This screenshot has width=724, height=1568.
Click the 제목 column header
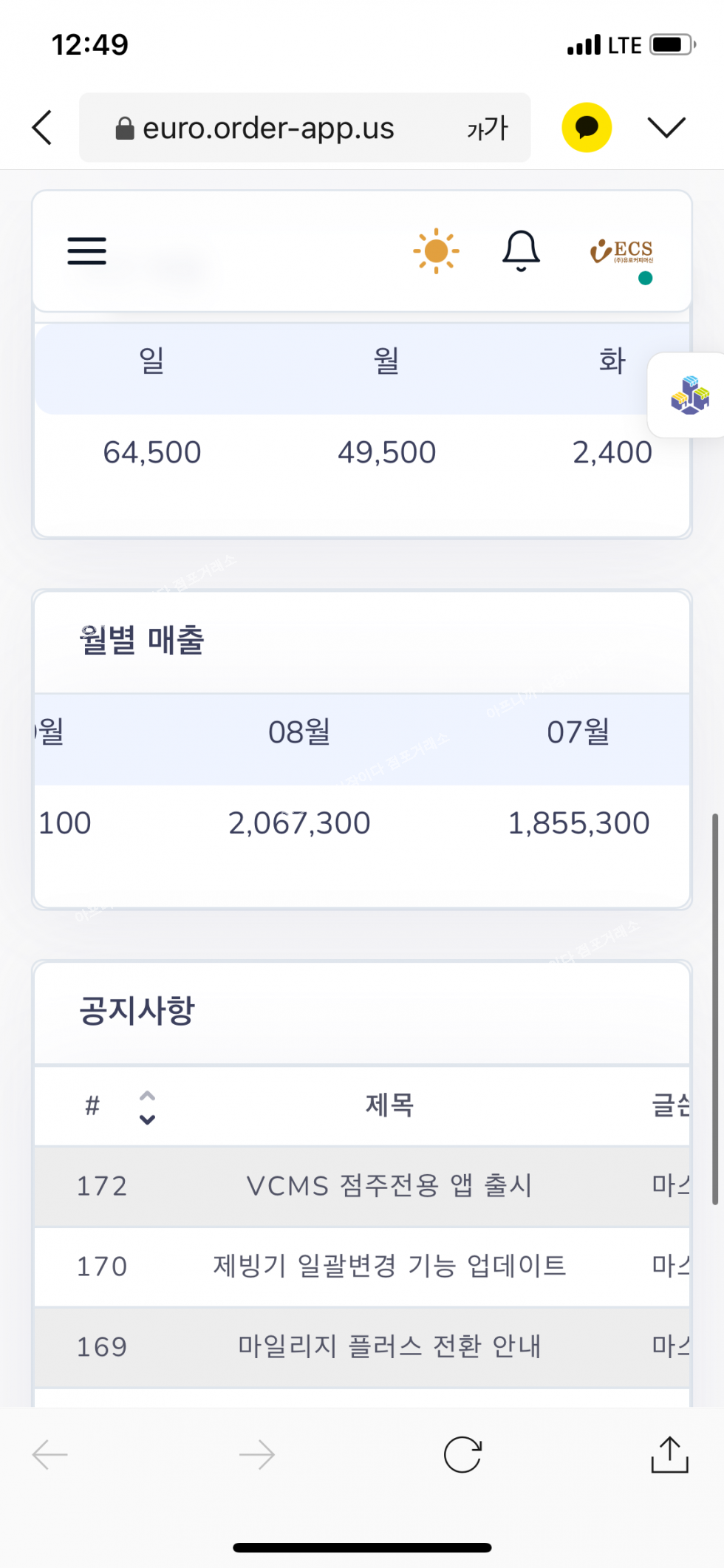[389, 1105]
